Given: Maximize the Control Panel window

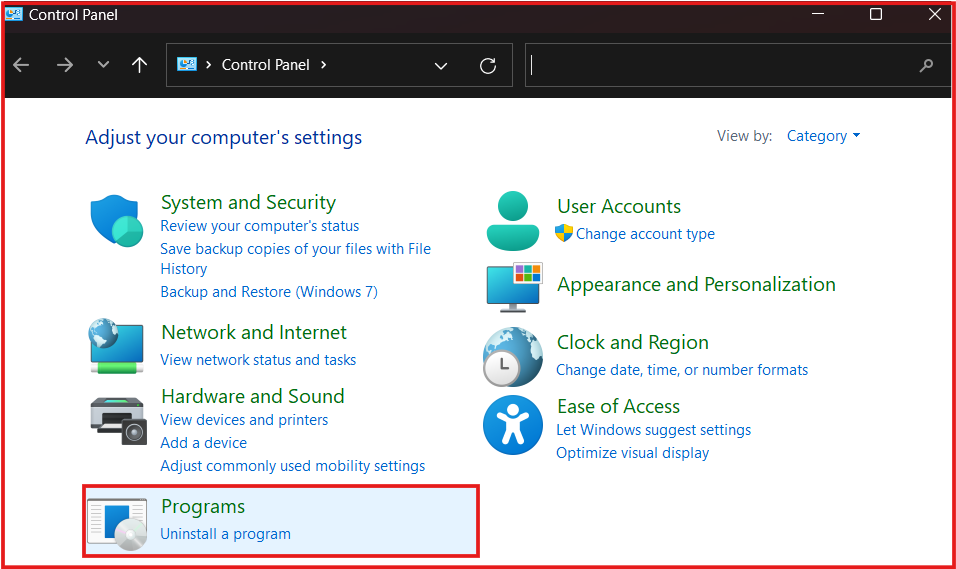Looking at the screenshot, I should pyautogui.click(x=876, y=14).
